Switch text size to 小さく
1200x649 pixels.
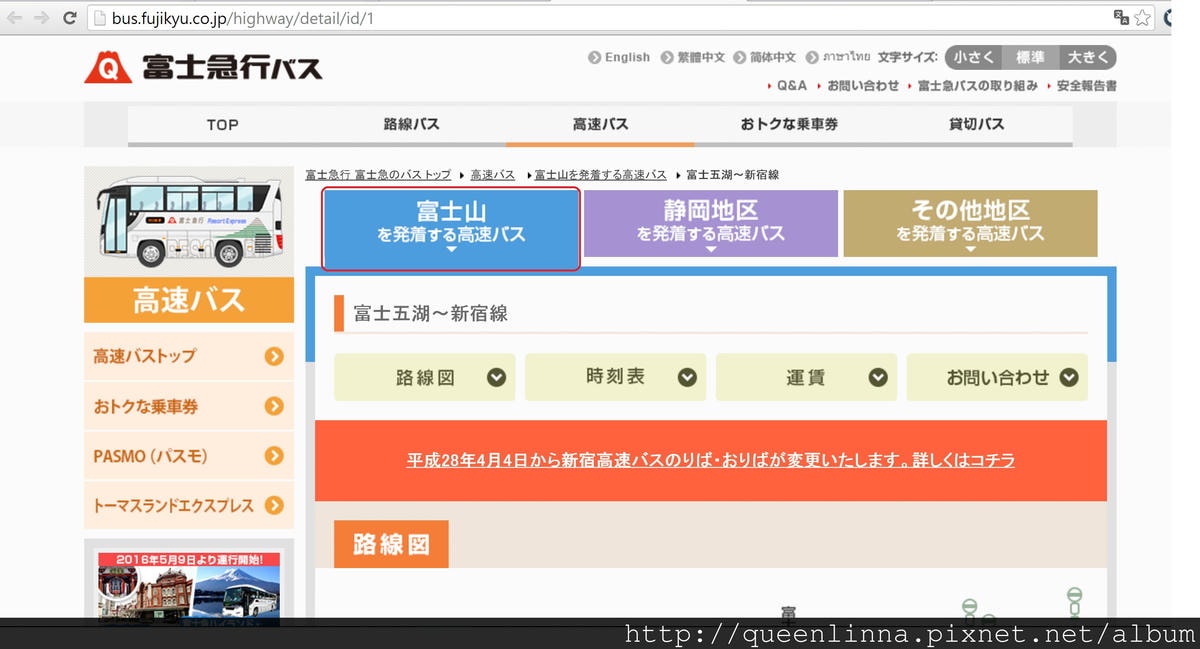coord(972,57)
